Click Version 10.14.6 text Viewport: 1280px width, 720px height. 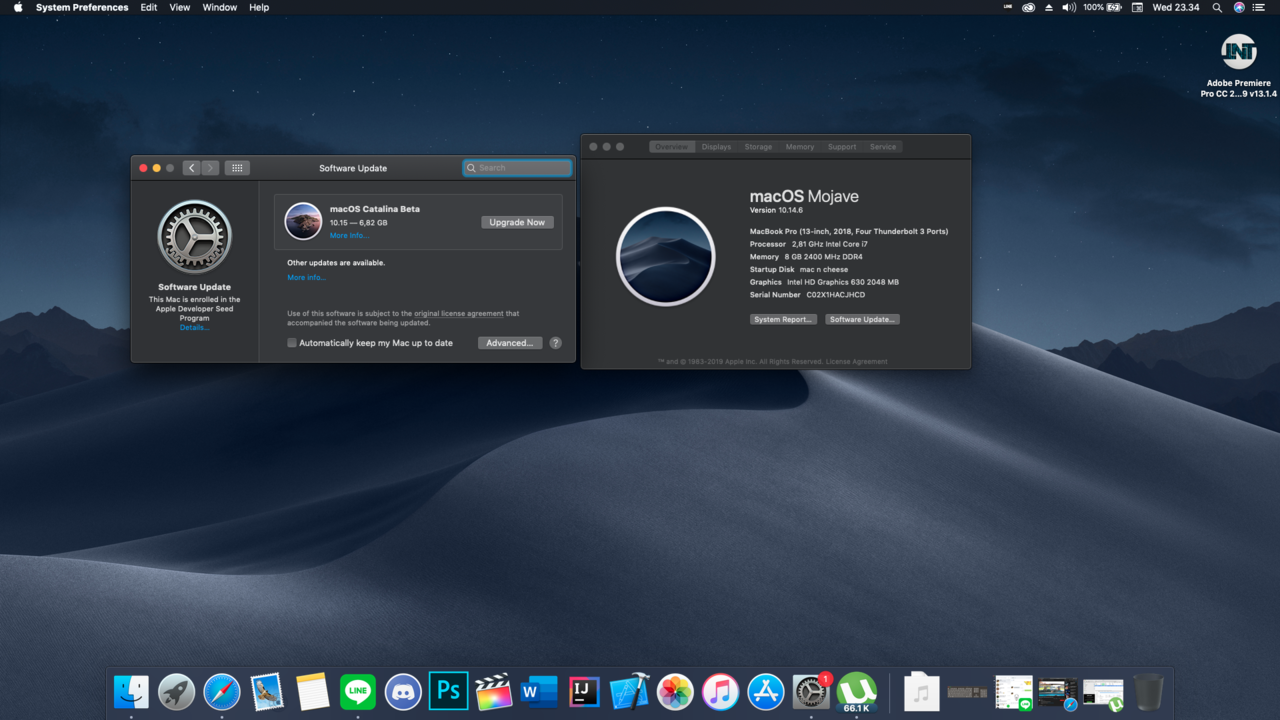[x=777, y=210]
